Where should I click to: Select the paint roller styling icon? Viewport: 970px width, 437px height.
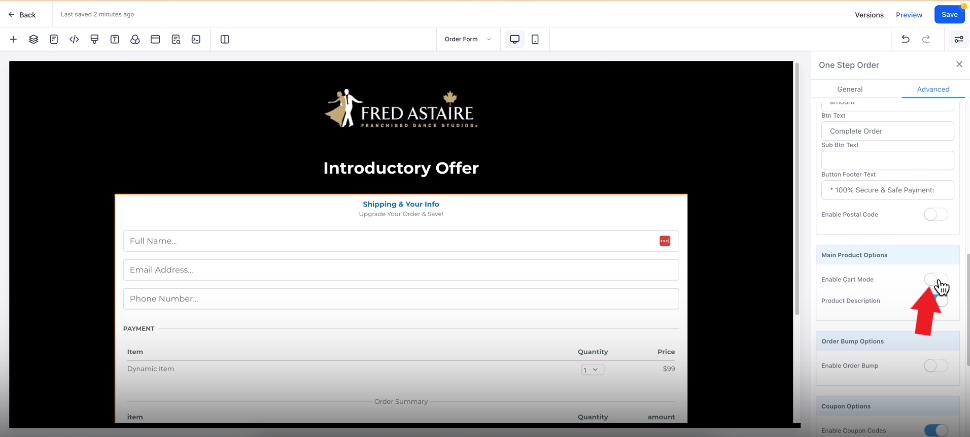pyautogui.click(x=94, y=40)
